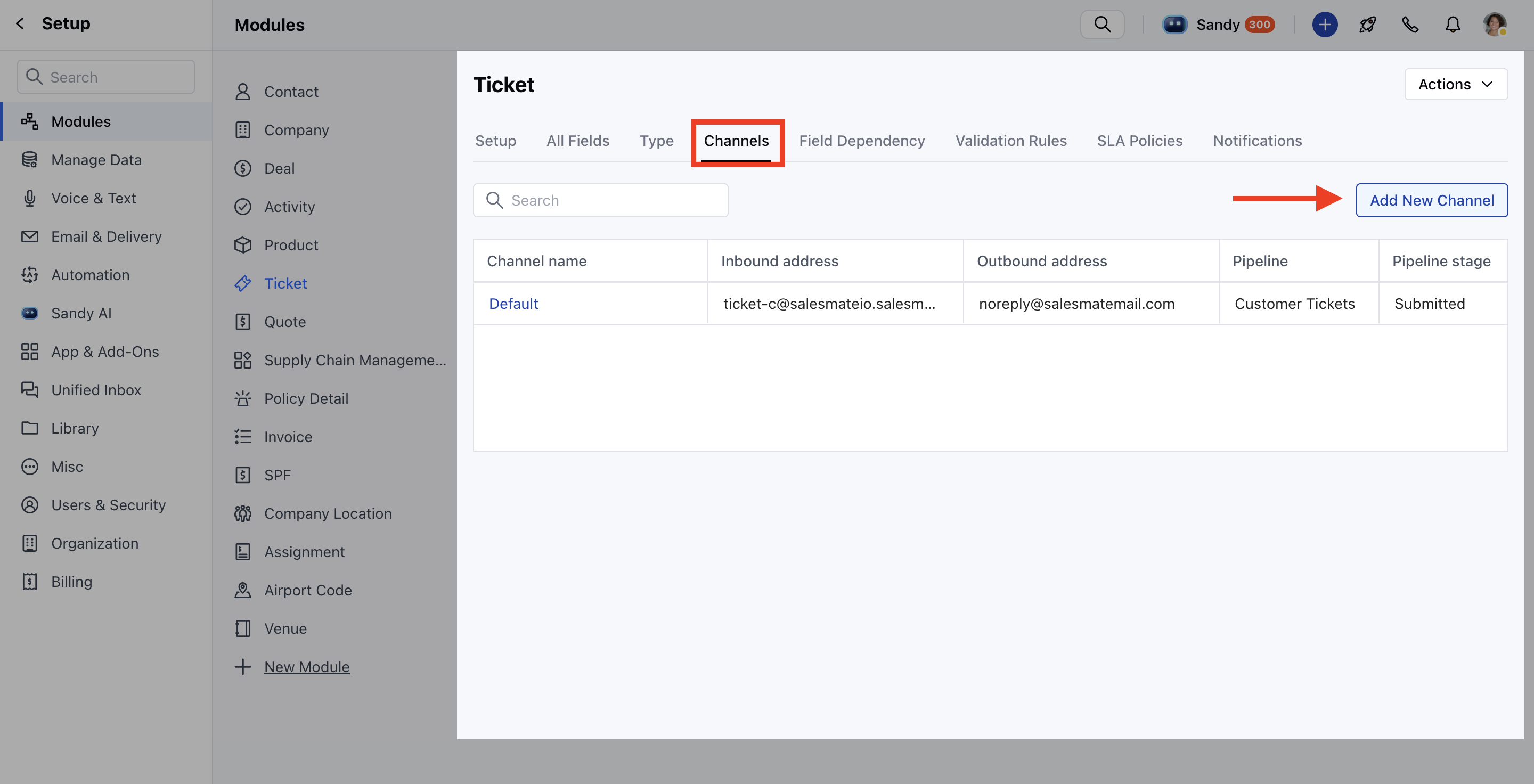This screenshot has height=784, width=1534.
Task: Open the notifications bell
Action: pos(1453,24)
